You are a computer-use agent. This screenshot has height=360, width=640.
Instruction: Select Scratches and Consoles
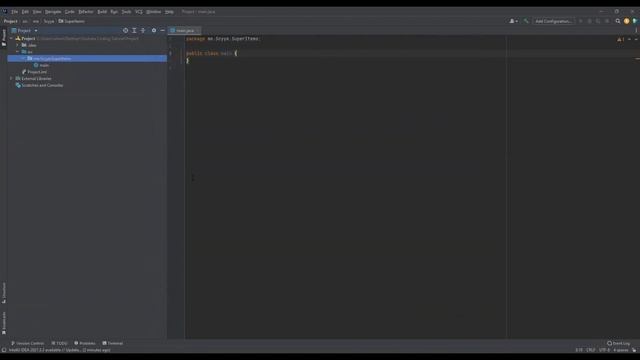[42, 85]
